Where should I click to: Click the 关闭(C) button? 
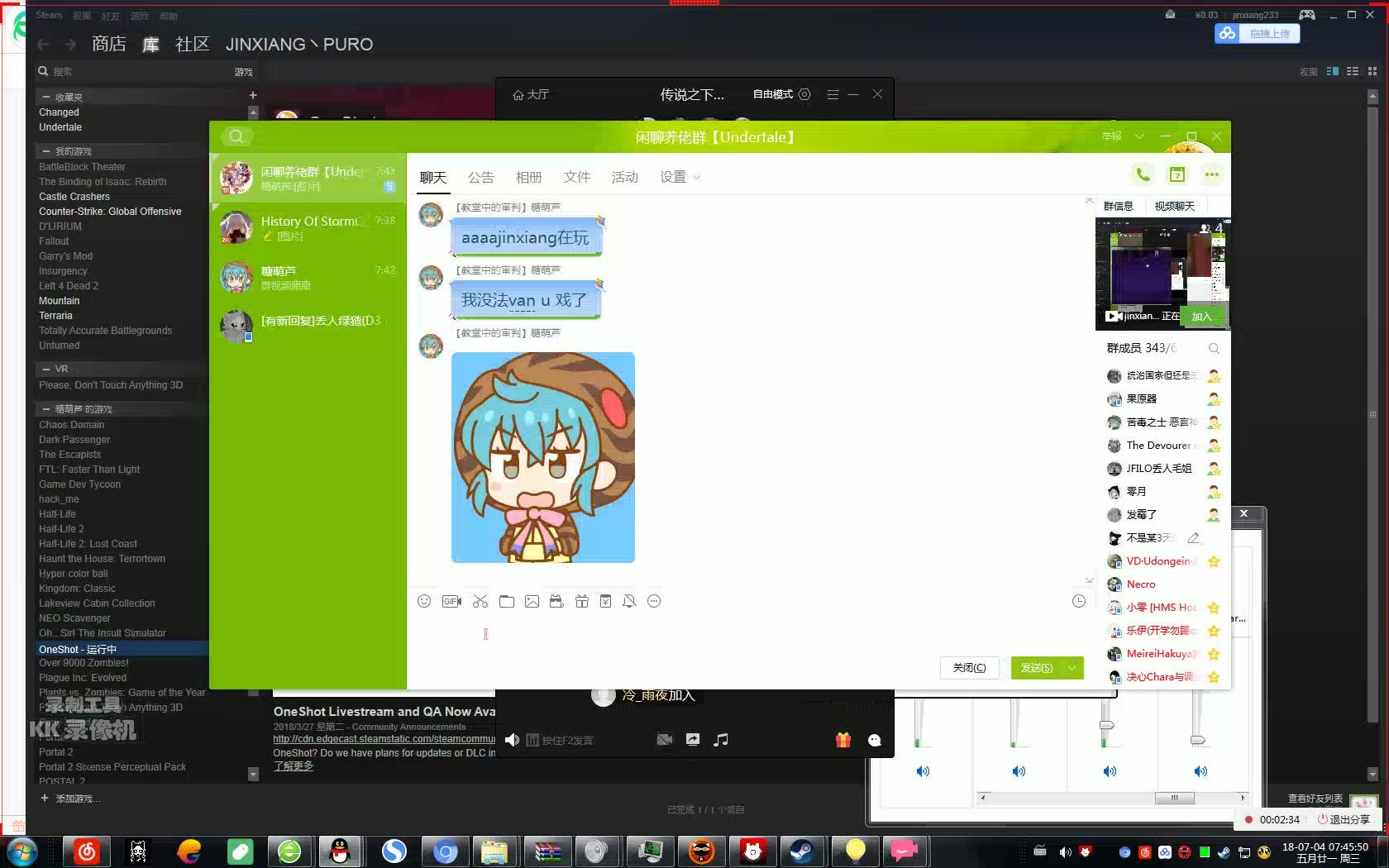[969, 668]
